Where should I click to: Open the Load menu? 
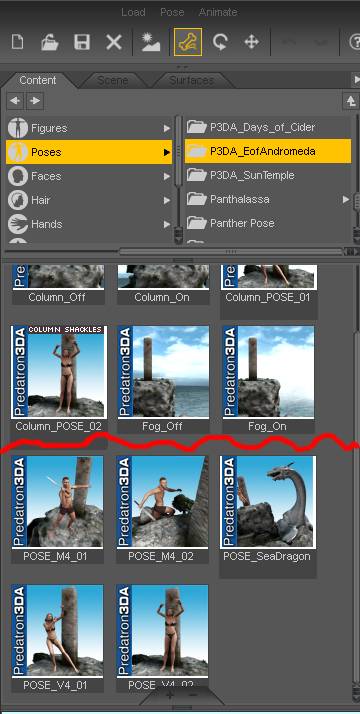click(133, 12)
